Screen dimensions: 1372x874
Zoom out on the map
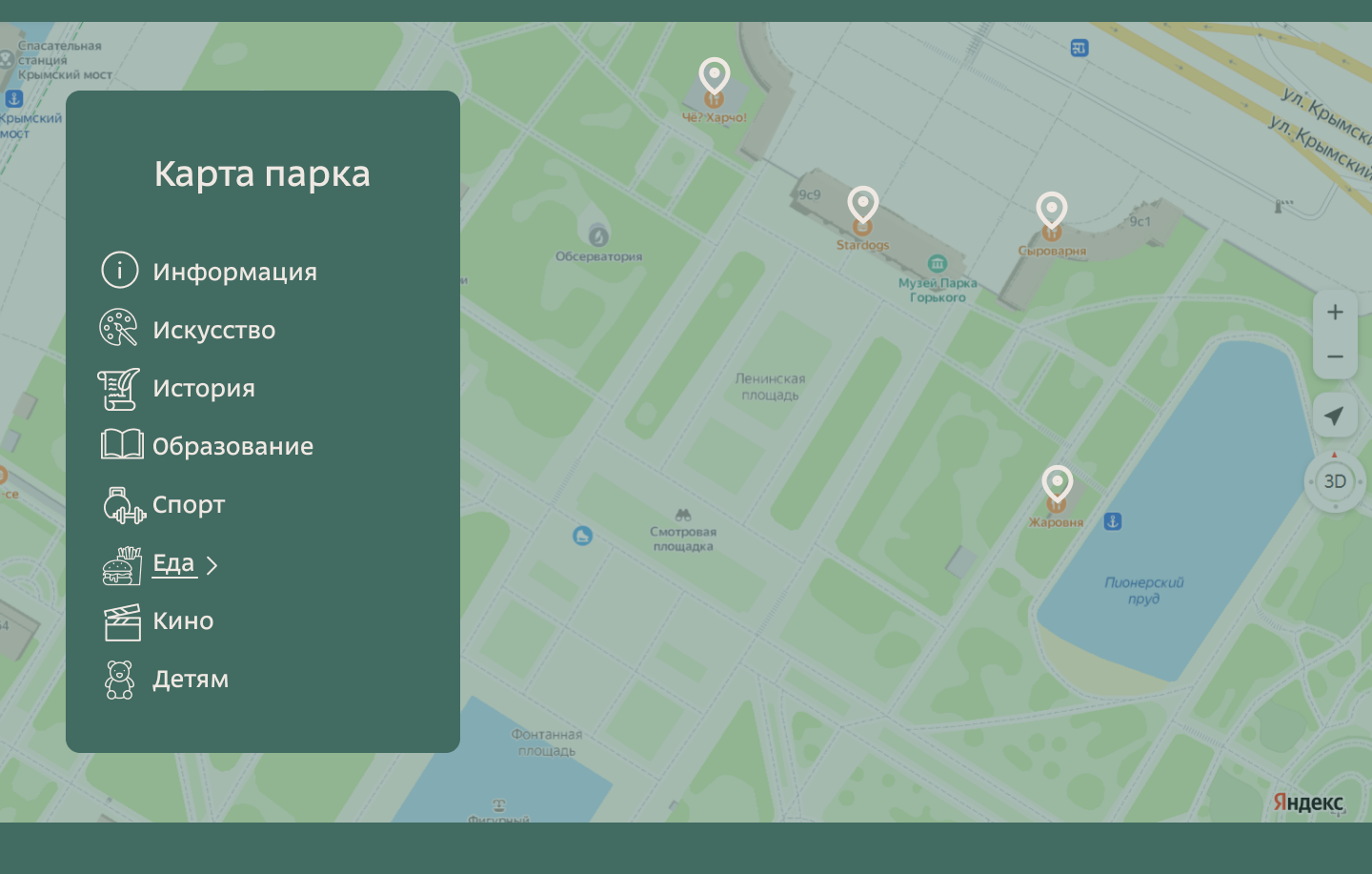pyautogui.click(x=1335, y=357)
